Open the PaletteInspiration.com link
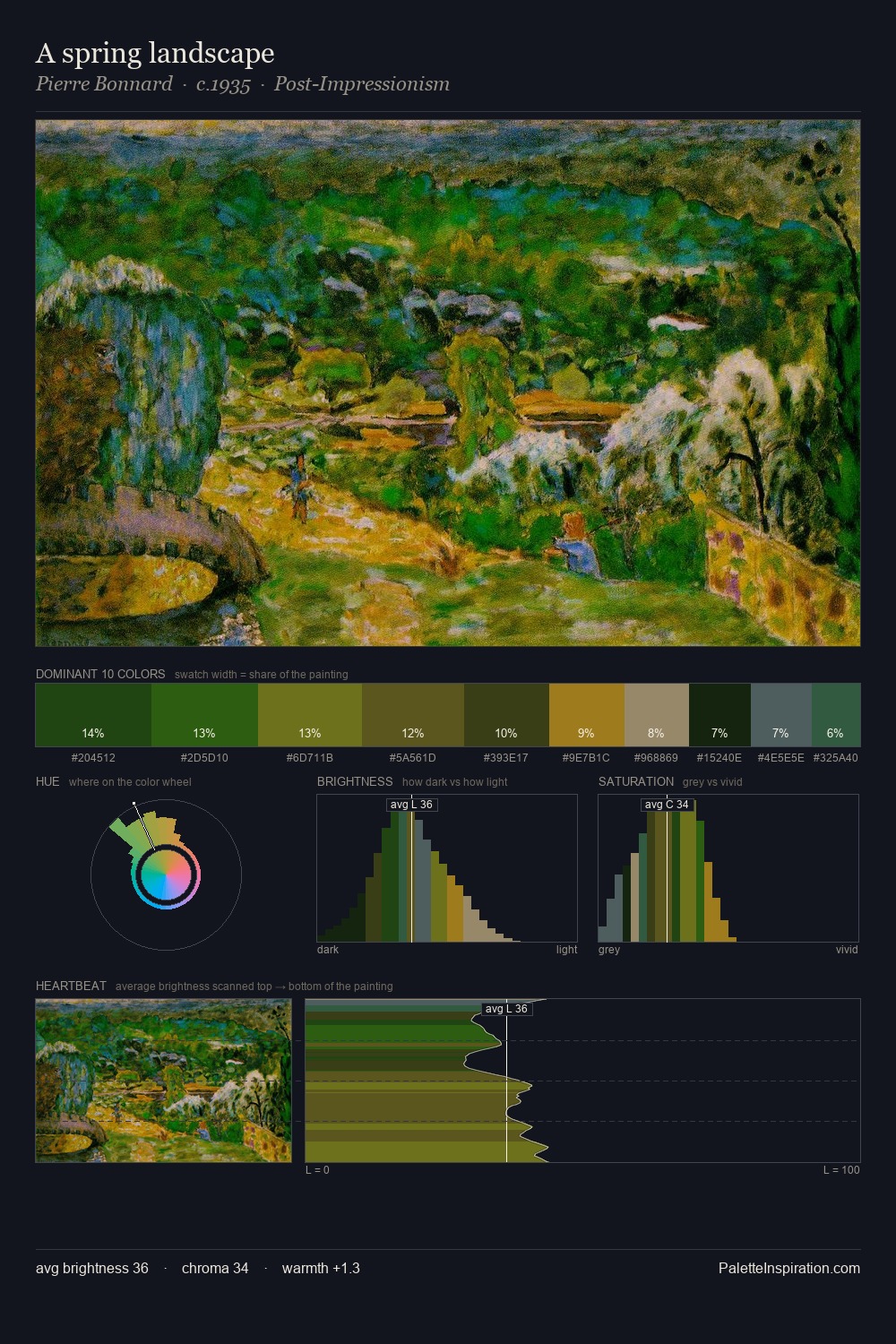The image size is (896, 1344). pos(789,1268)
